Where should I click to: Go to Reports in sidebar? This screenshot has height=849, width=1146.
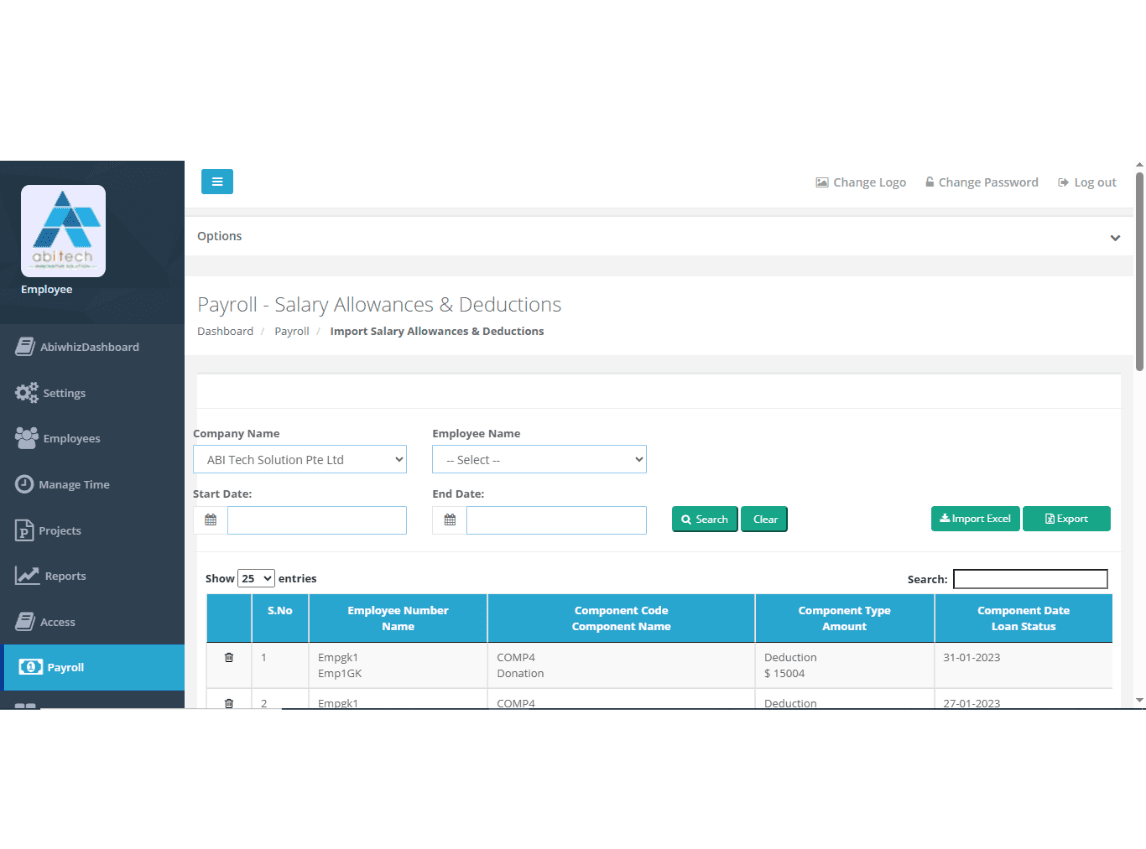coord(65,576)
